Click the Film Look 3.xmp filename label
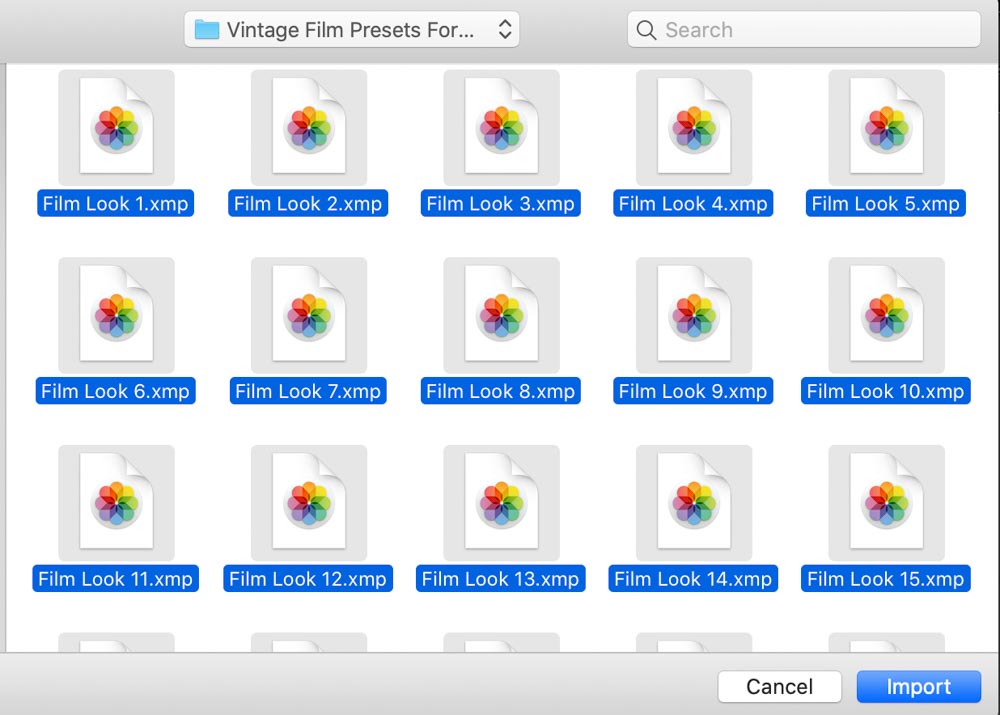 coord(501,203)
